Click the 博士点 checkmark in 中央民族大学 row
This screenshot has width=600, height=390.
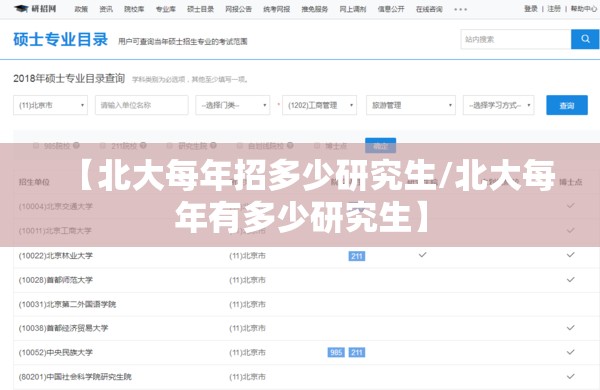[570, 352]
